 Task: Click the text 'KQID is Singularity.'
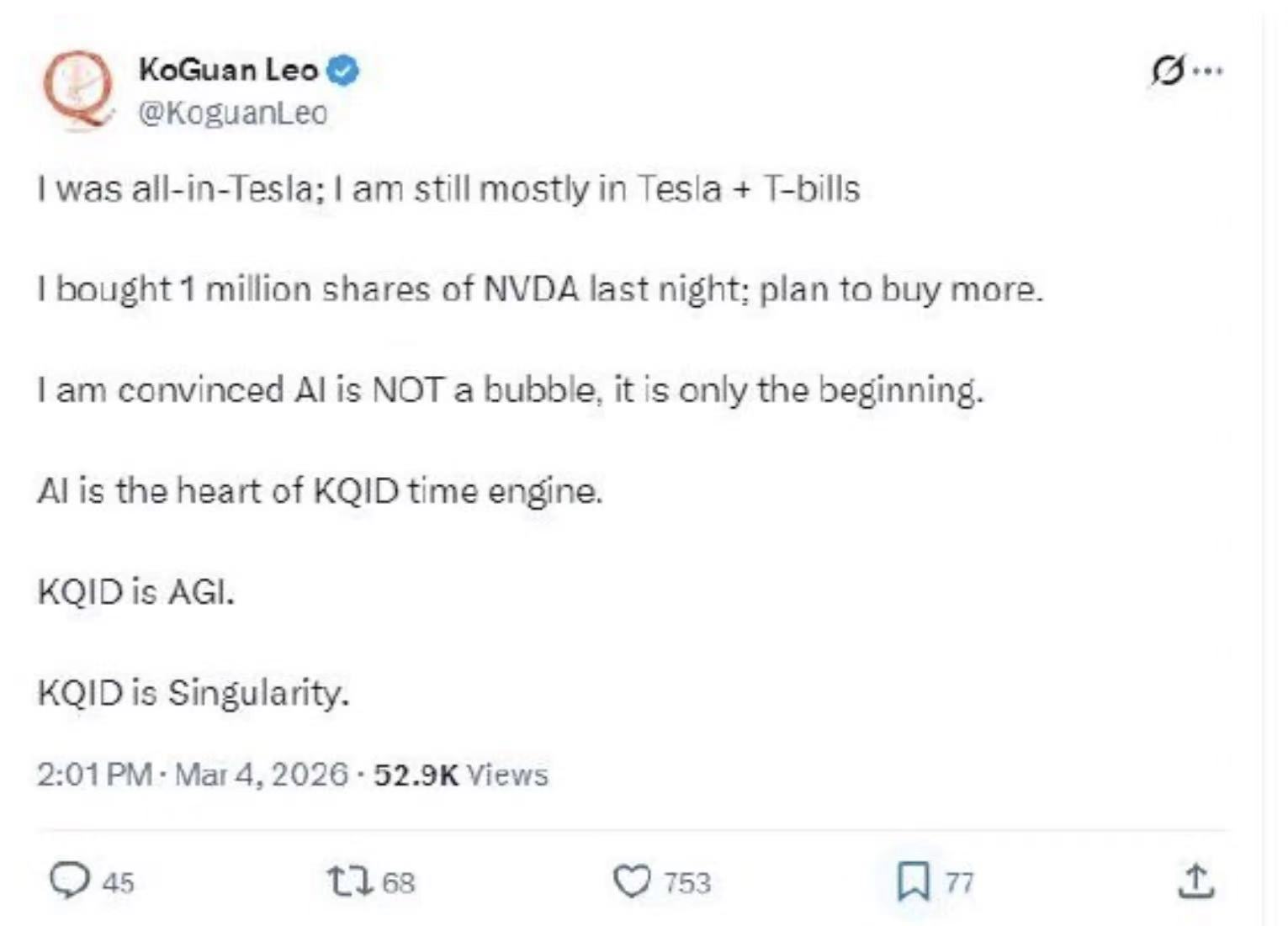coord(193,693)
